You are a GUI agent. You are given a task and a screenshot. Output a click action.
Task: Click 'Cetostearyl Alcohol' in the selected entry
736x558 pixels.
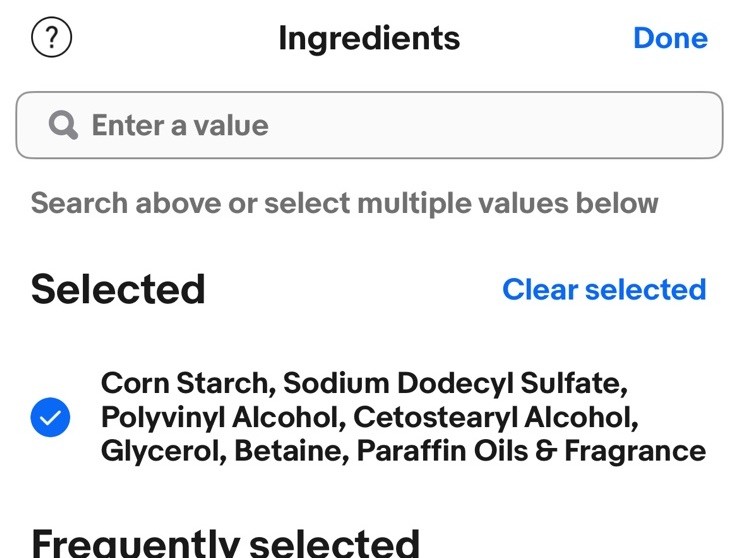pos(496,417)
